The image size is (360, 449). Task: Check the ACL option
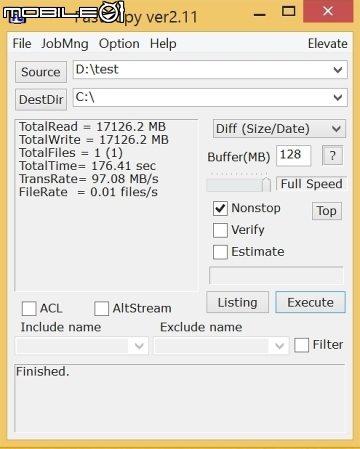point(29,308)
